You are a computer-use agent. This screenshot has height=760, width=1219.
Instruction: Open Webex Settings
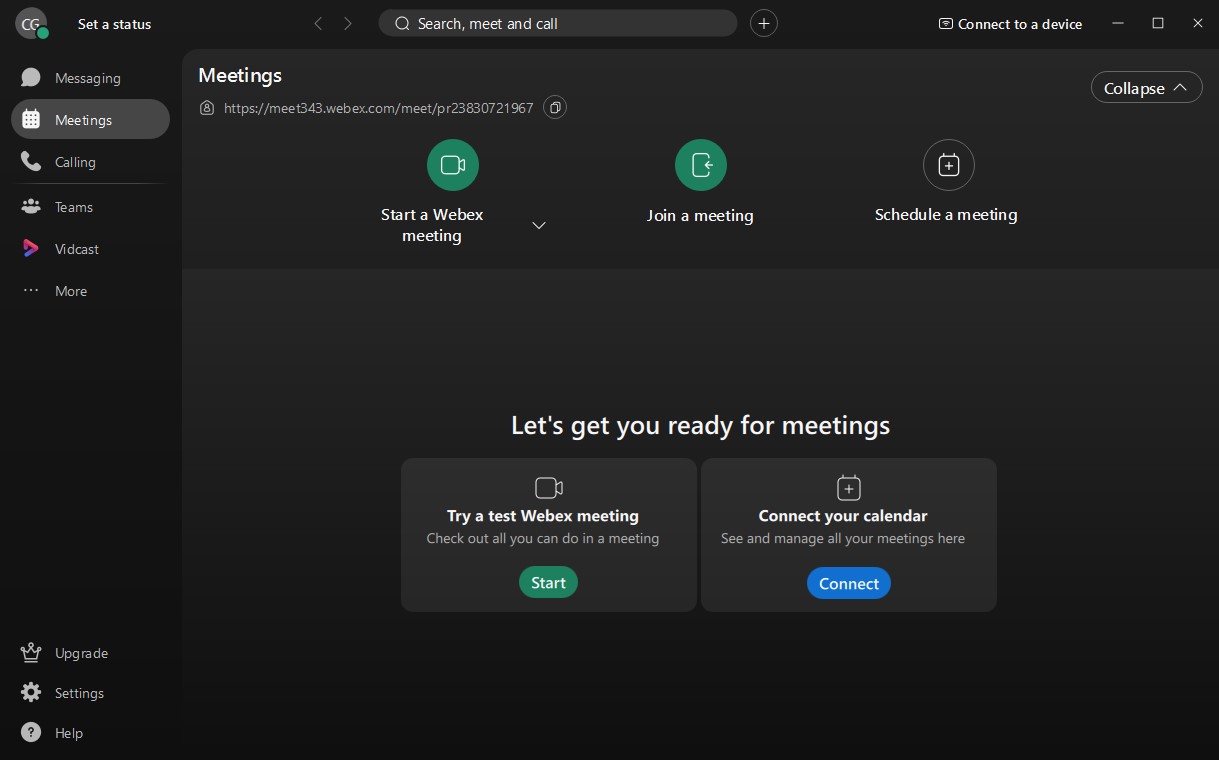click(78, 692)
